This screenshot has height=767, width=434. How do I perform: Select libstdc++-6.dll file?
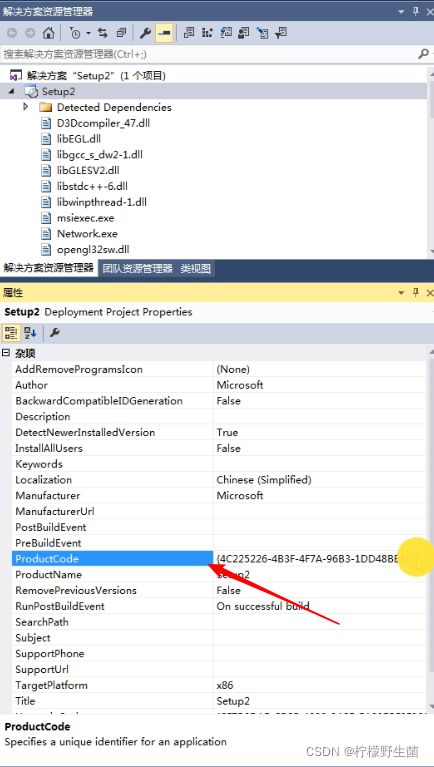(x=92, y=186)
